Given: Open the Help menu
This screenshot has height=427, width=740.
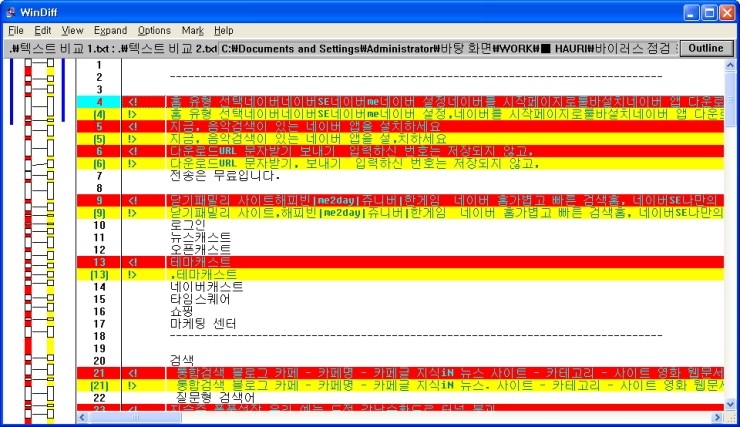Looking at the screenshot, I should click(224, 31).
